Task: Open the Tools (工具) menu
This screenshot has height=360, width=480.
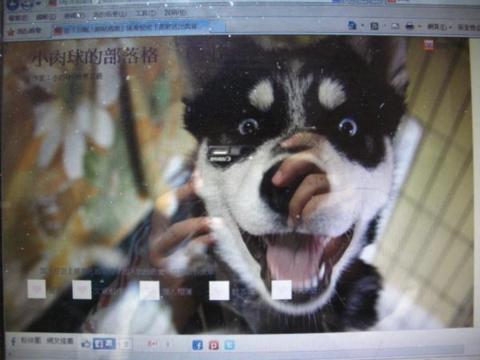Action: click(146, 13)
